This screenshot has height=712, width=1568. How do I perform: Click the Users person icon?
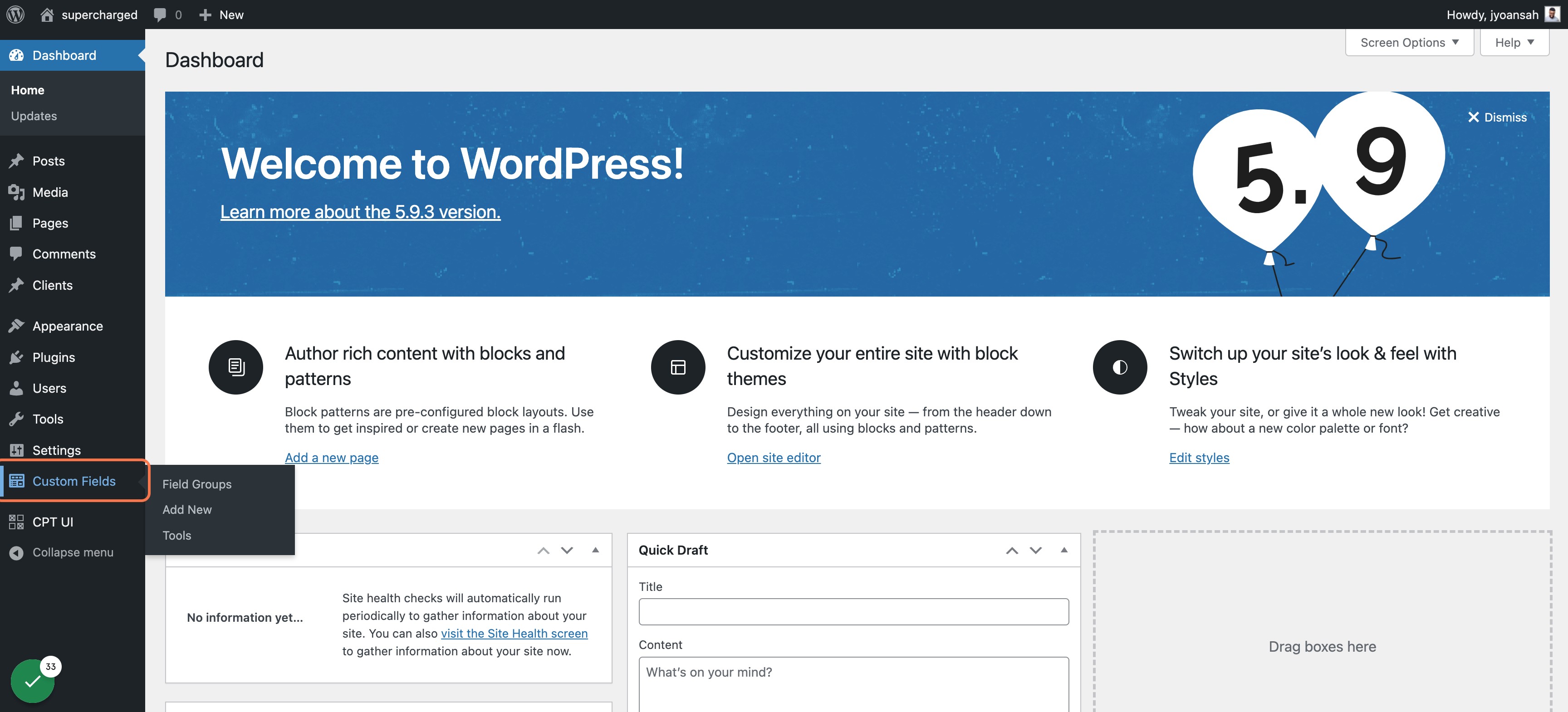(x=16, y=388)
